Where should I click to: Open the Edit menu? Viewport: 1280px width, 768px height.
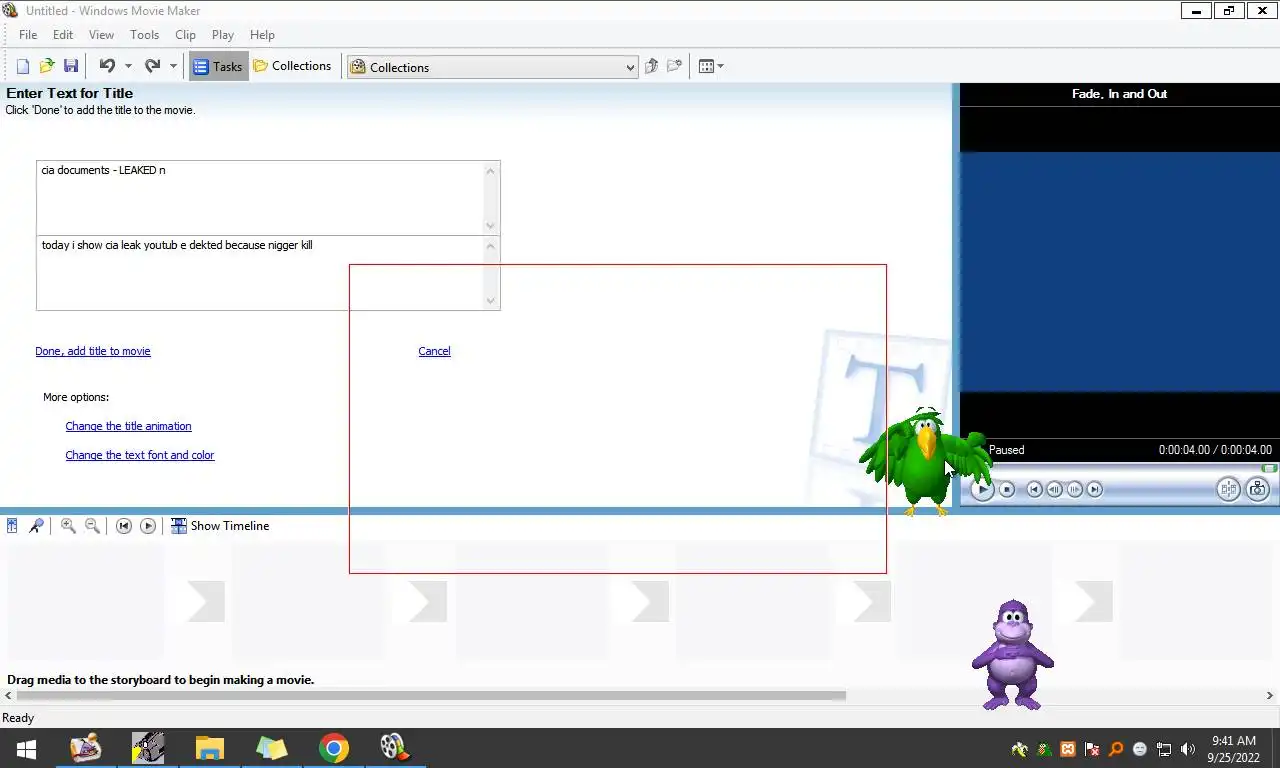click(63, 34)
